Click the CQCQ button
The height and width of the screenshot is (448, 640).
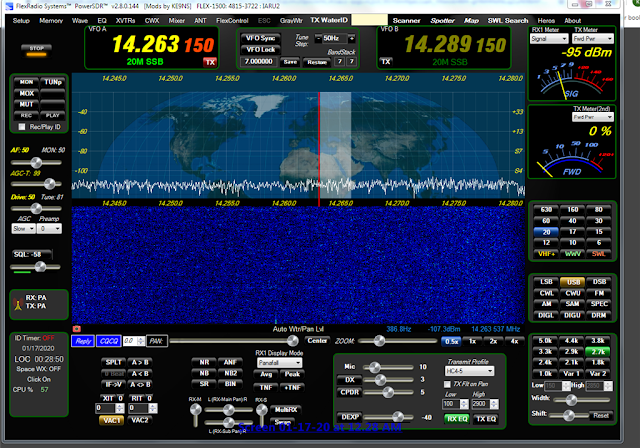pyautogui.click(x=109, y=341)
